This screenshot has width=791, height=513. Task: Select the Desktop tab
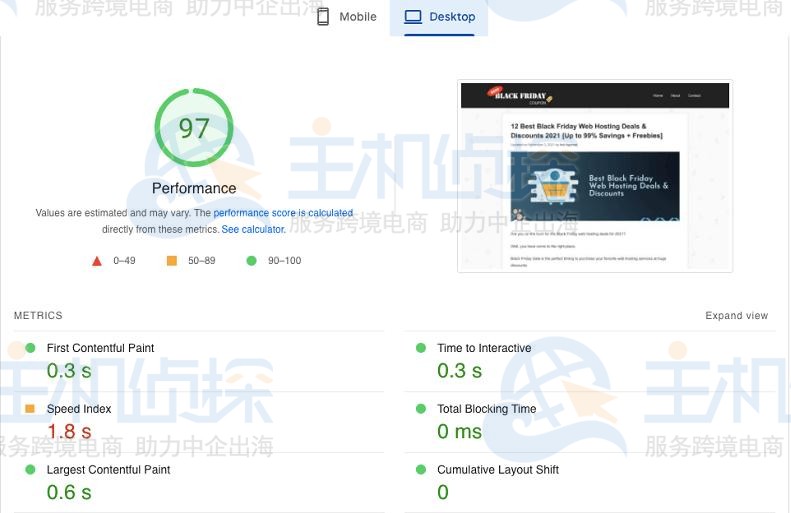439,17
